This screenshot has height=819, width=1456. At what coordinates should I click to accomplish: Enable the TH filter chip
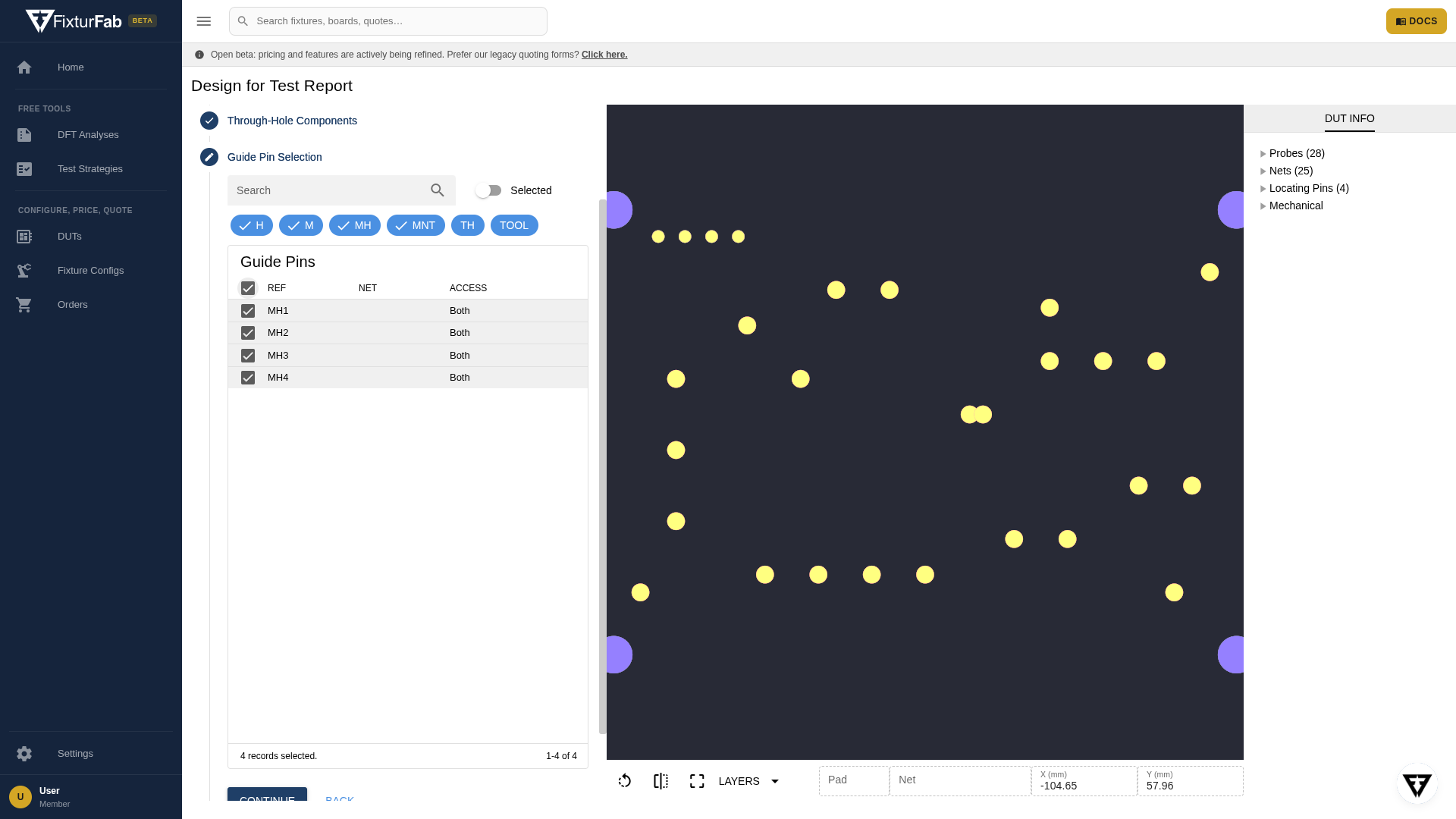point(468,225)
